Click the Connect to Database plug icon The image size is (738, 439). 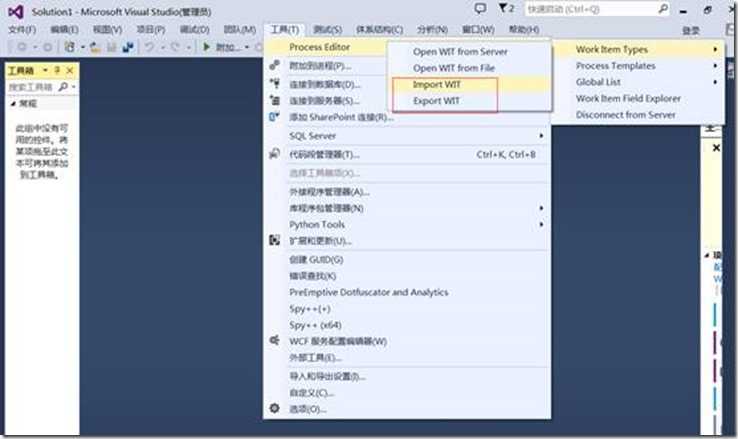click(x=274, y=84)
